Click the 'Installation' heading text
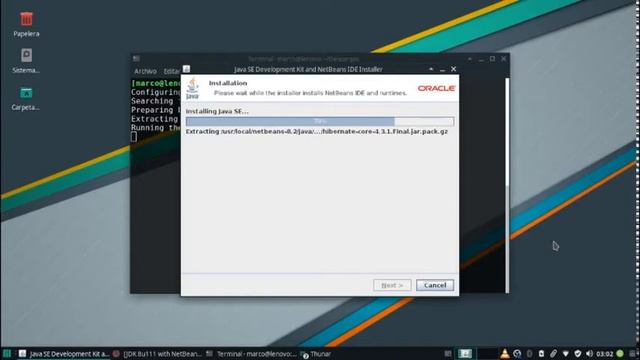 tap(228, 83)
